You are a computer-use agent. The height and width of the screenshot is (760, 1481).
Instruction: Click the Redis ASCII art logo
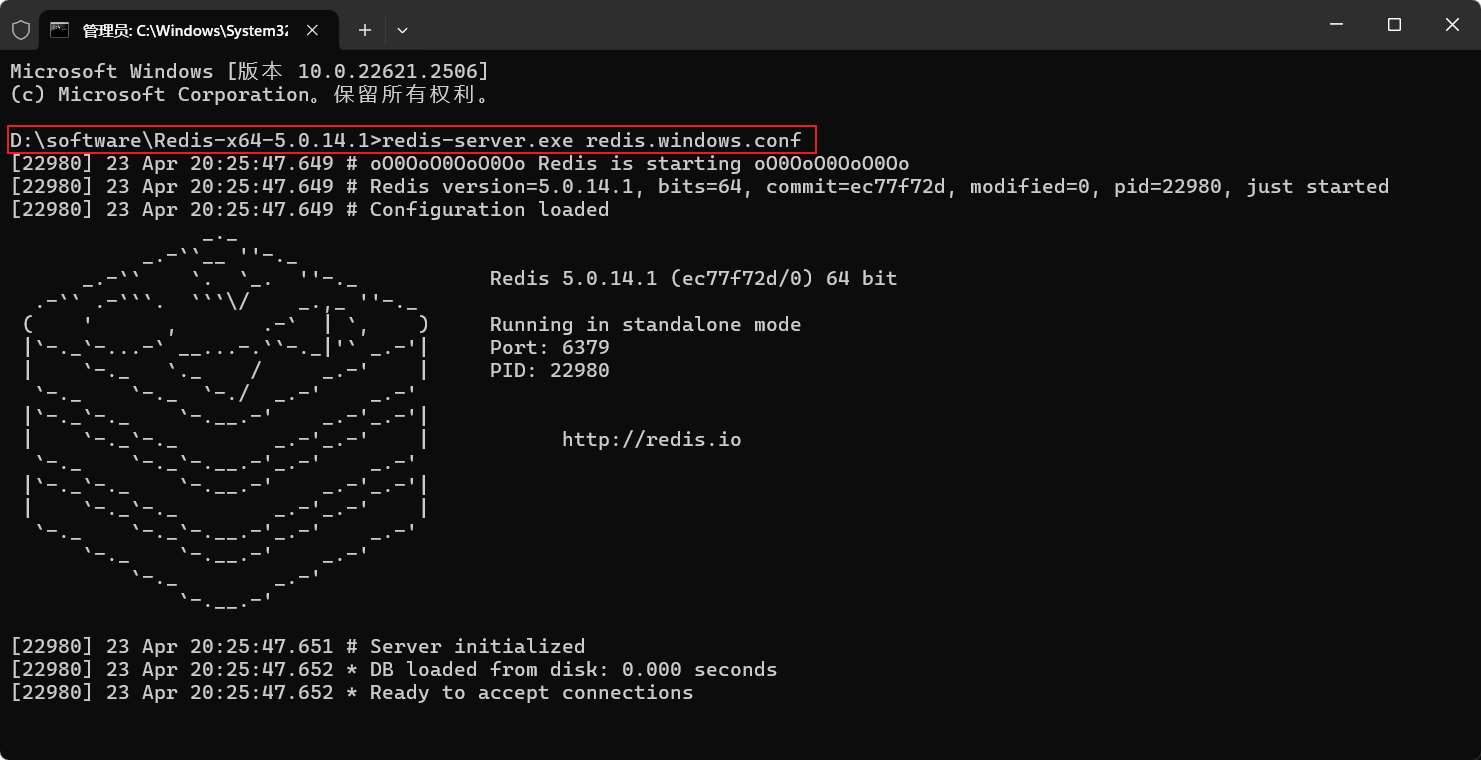coord(225,420)
